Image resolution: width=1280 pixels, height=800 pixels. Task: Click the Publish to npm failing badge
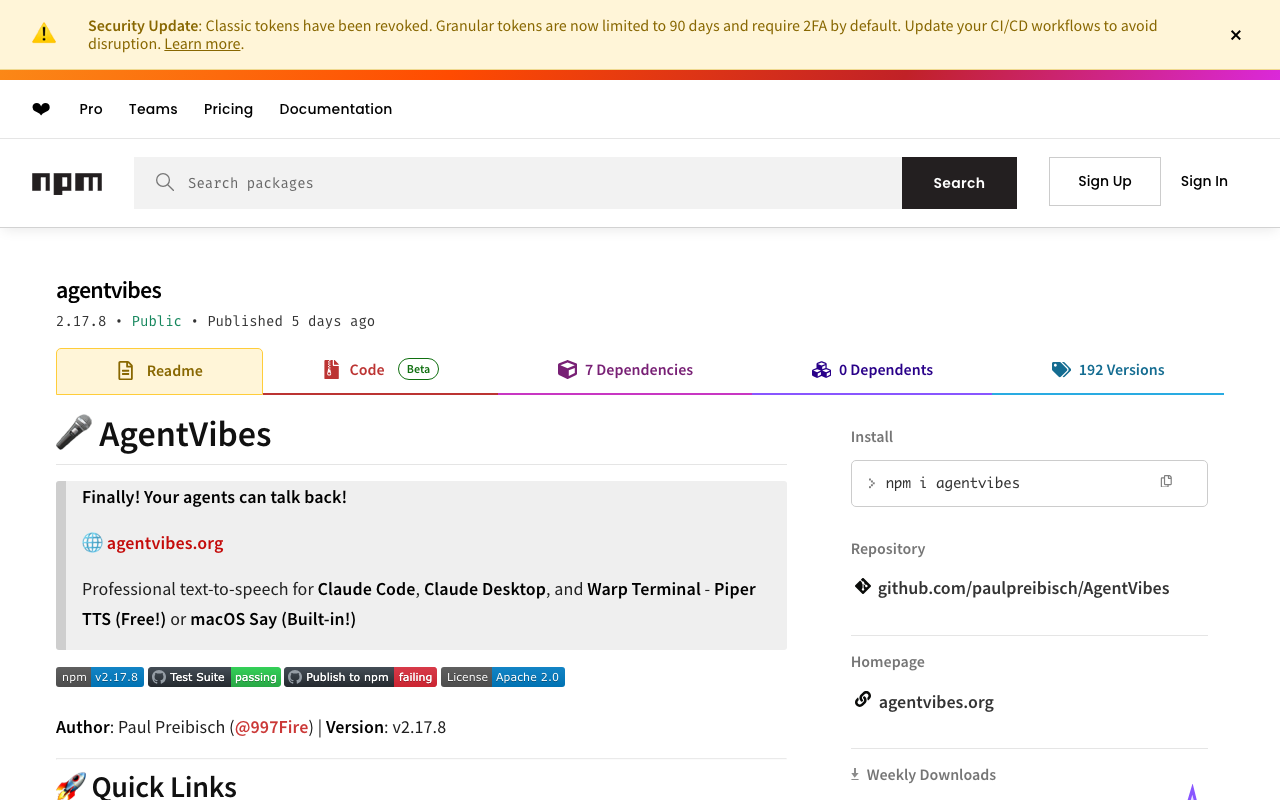(361, 677)
